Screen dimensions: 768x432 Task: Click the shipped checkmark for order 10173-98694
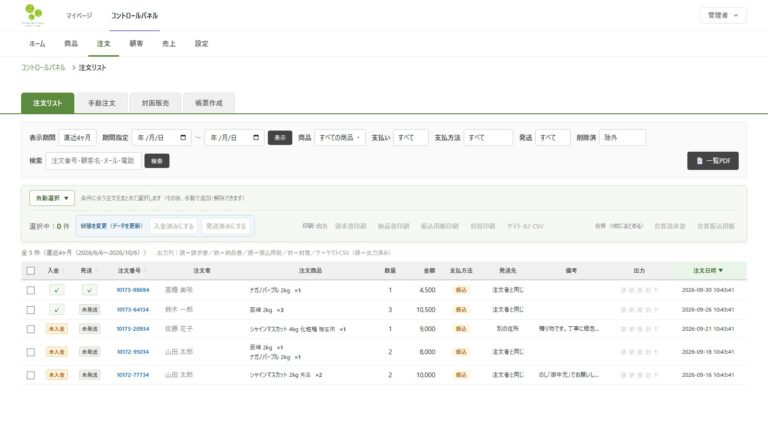pos(89,290)
